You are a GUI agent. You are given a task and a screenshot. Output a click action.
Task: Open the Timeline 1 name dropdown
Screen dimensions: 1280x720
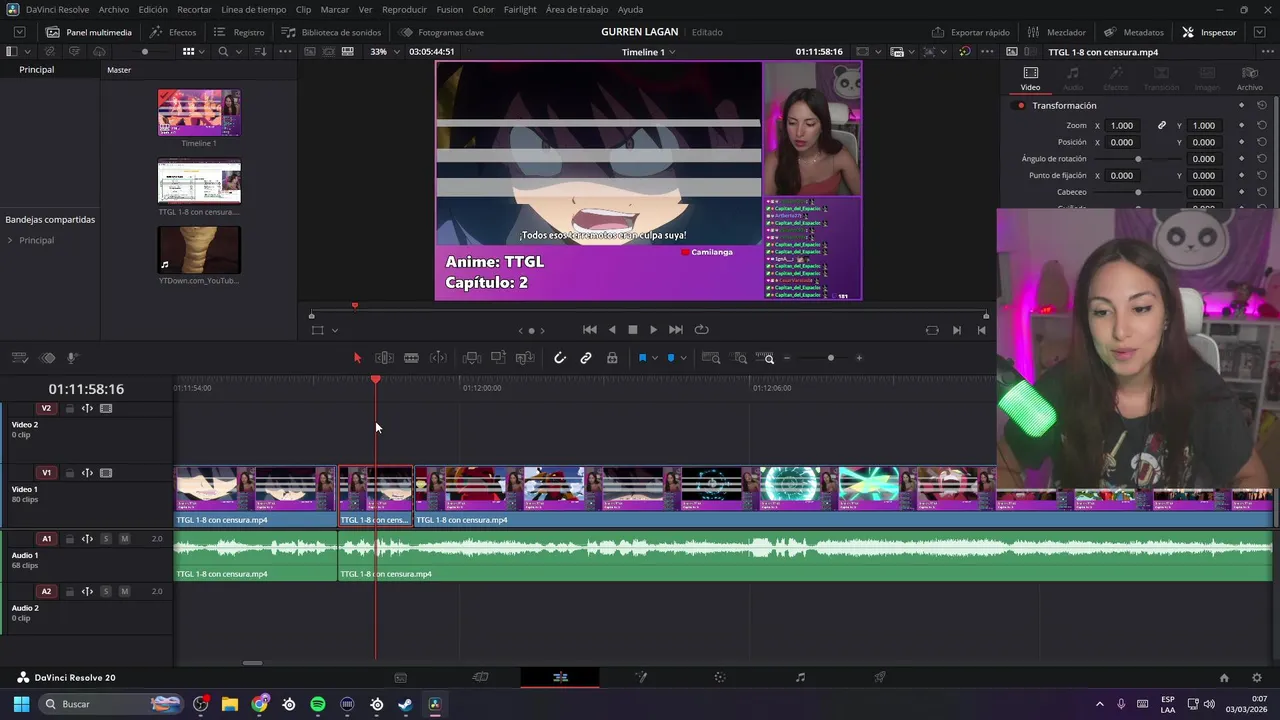tap(648, 51)
